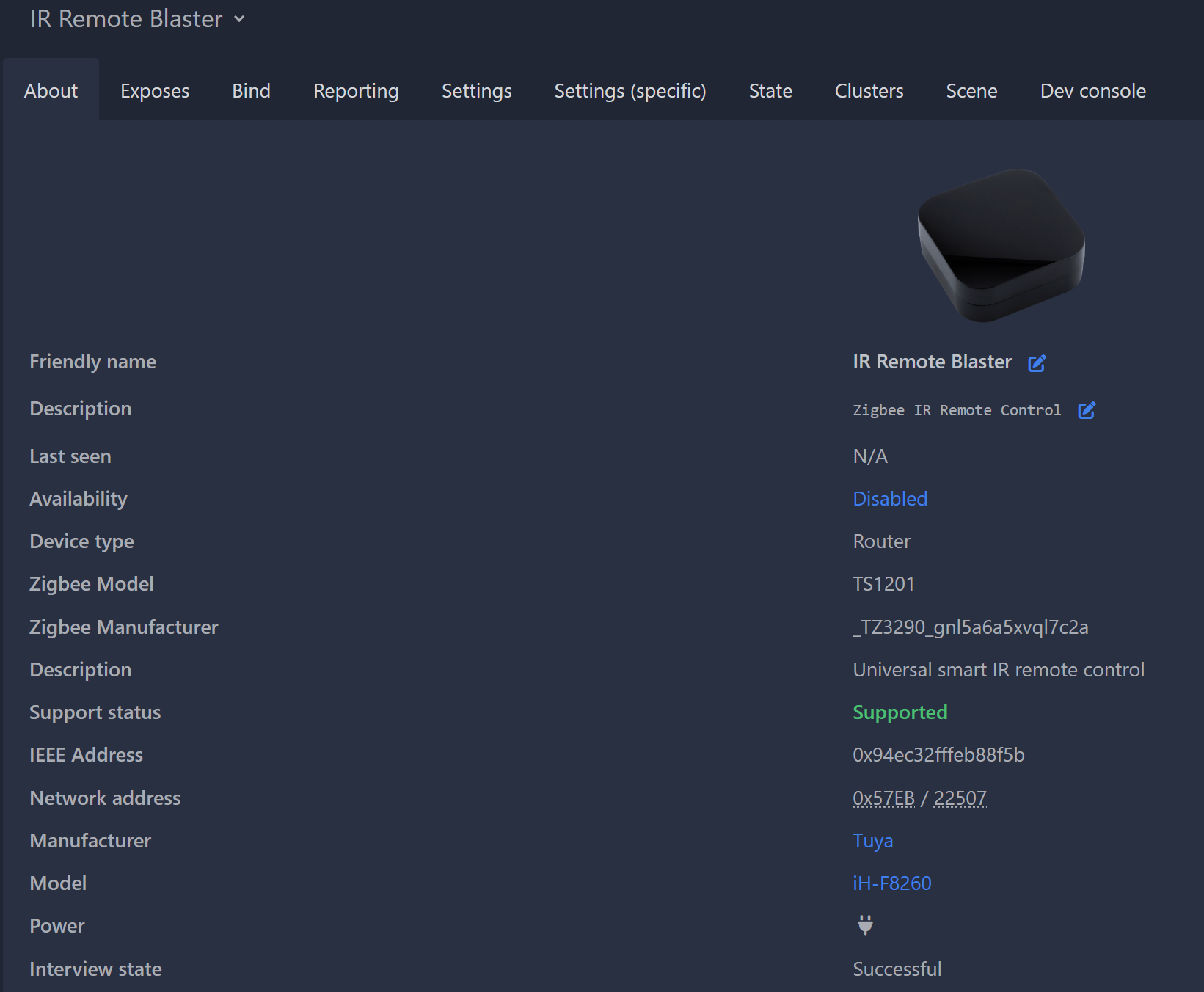Click the Supported status text
The height and width of the screenshot is (992, 1204).
click(x=900, y=712)
